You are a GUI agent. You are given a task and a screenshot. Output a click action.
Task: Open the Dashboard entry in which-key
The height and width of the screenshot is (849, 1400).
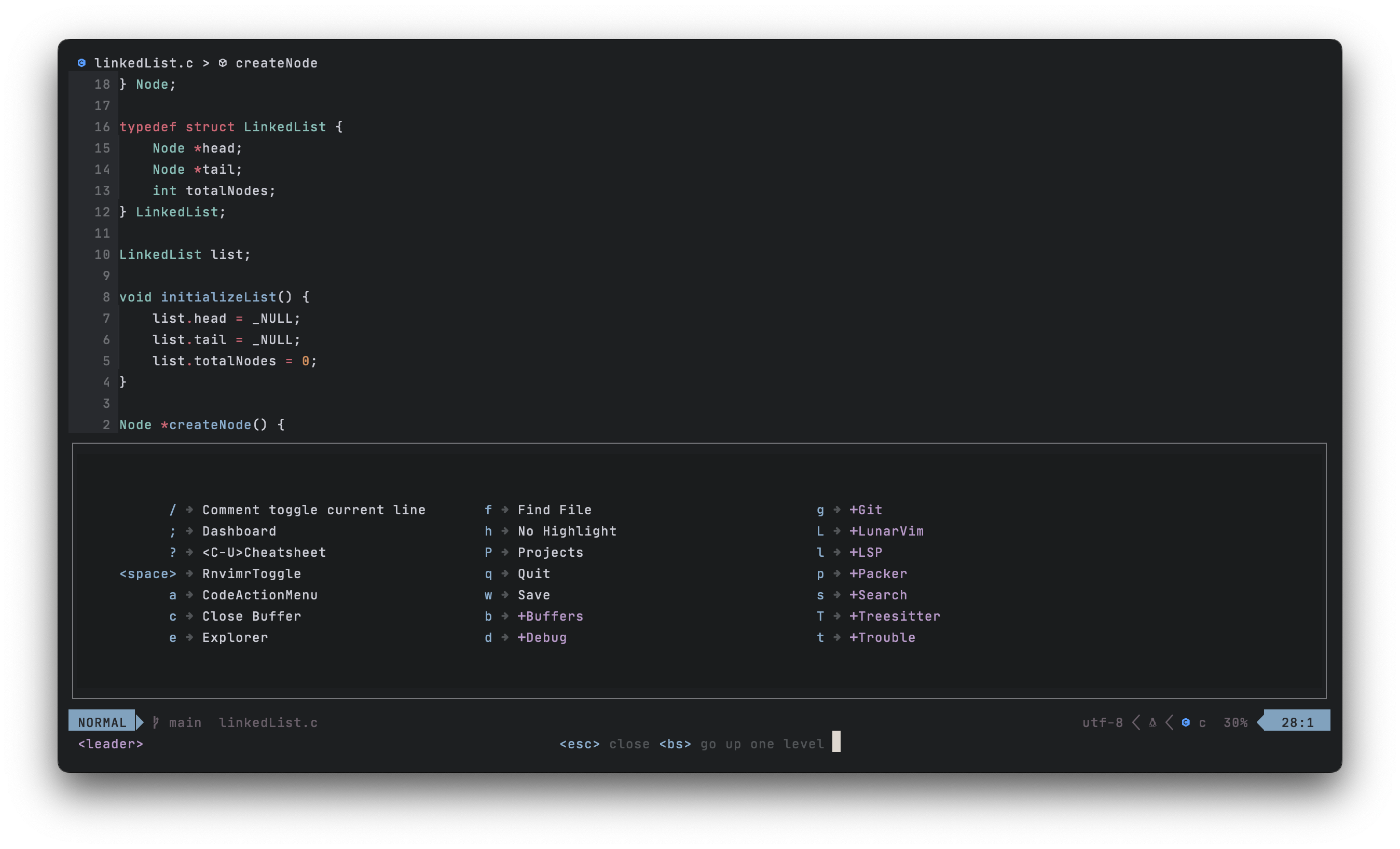tap(239, 531)
